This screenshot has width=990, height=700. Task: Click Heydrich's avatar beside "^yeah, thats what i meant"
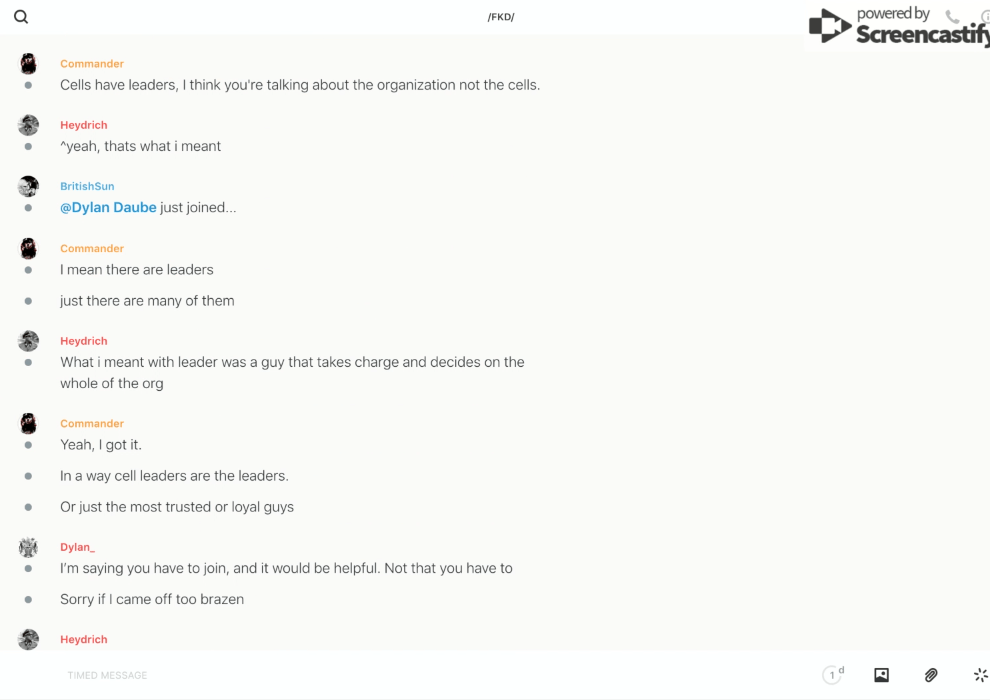coord(28,125)
